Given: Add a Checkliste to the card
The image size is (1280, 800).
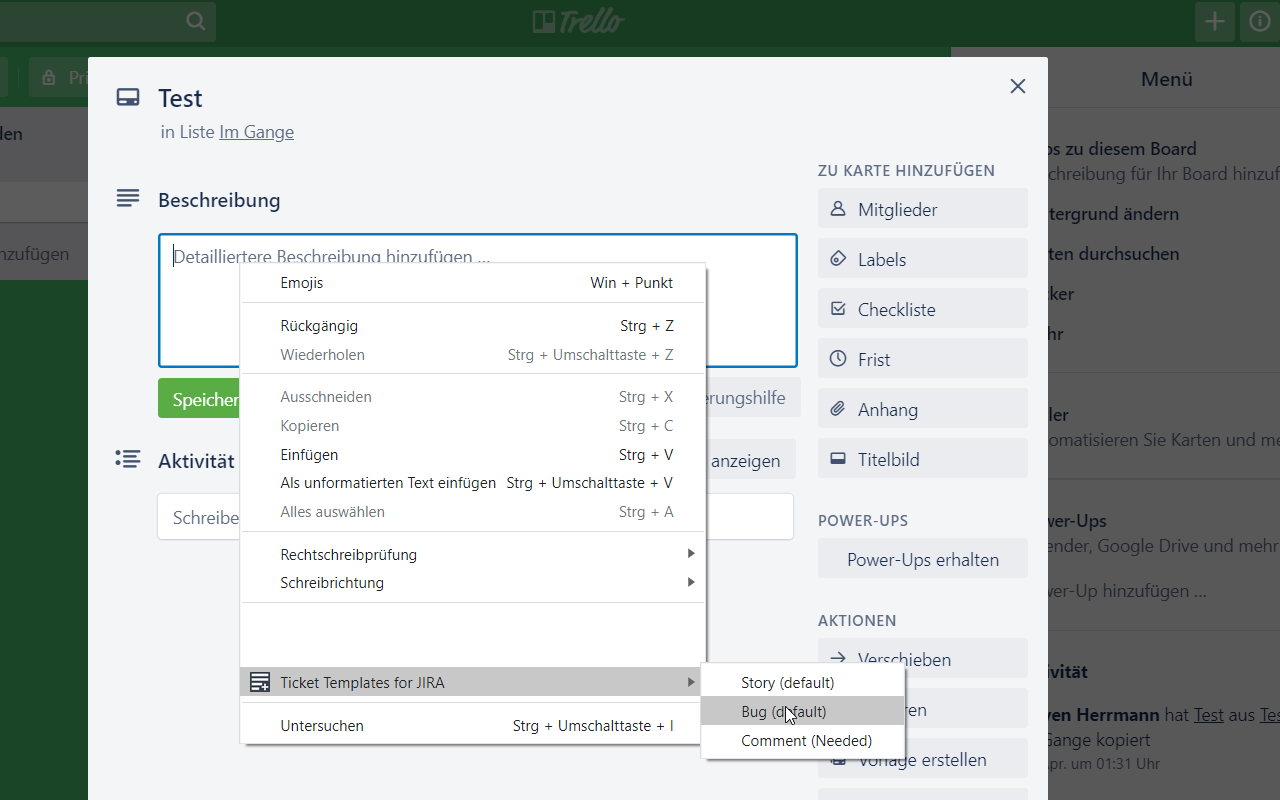Looking at the screenshot, I should tap(922, 309).
